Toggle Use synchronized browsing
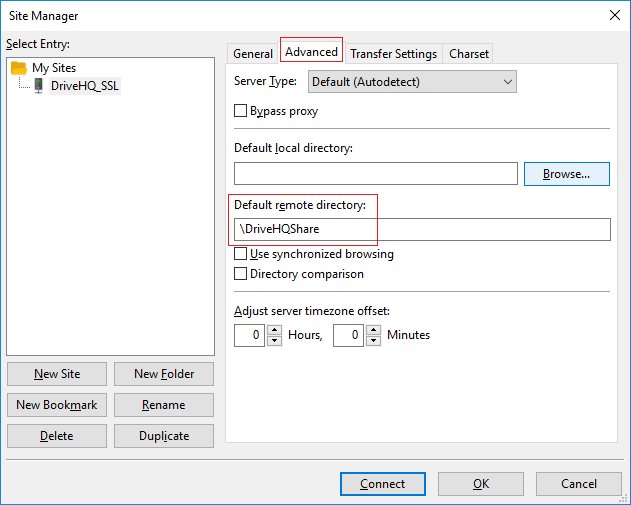 [241, 254]
